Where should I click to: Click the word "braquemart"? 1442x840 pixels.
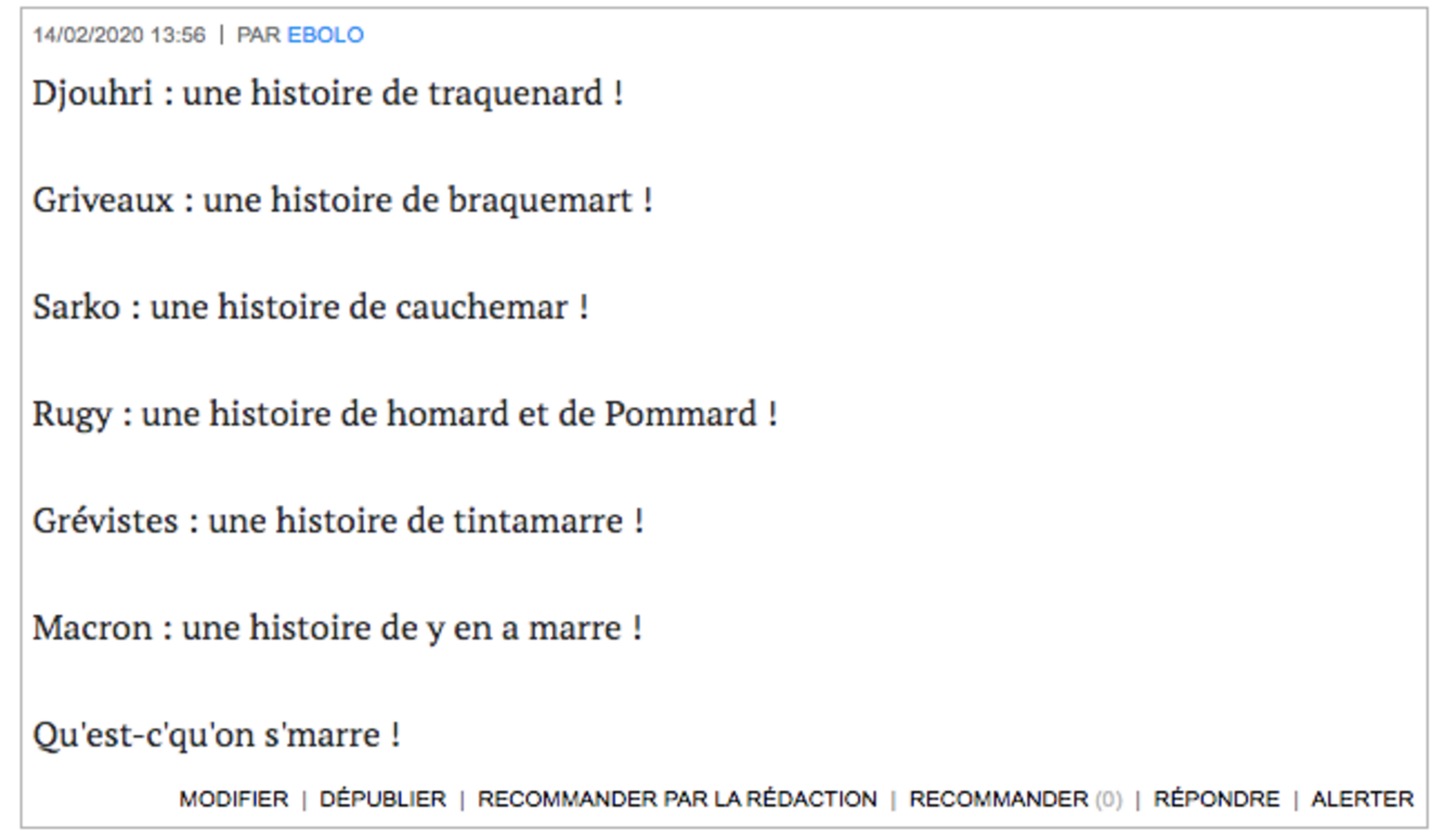[540, 200]
